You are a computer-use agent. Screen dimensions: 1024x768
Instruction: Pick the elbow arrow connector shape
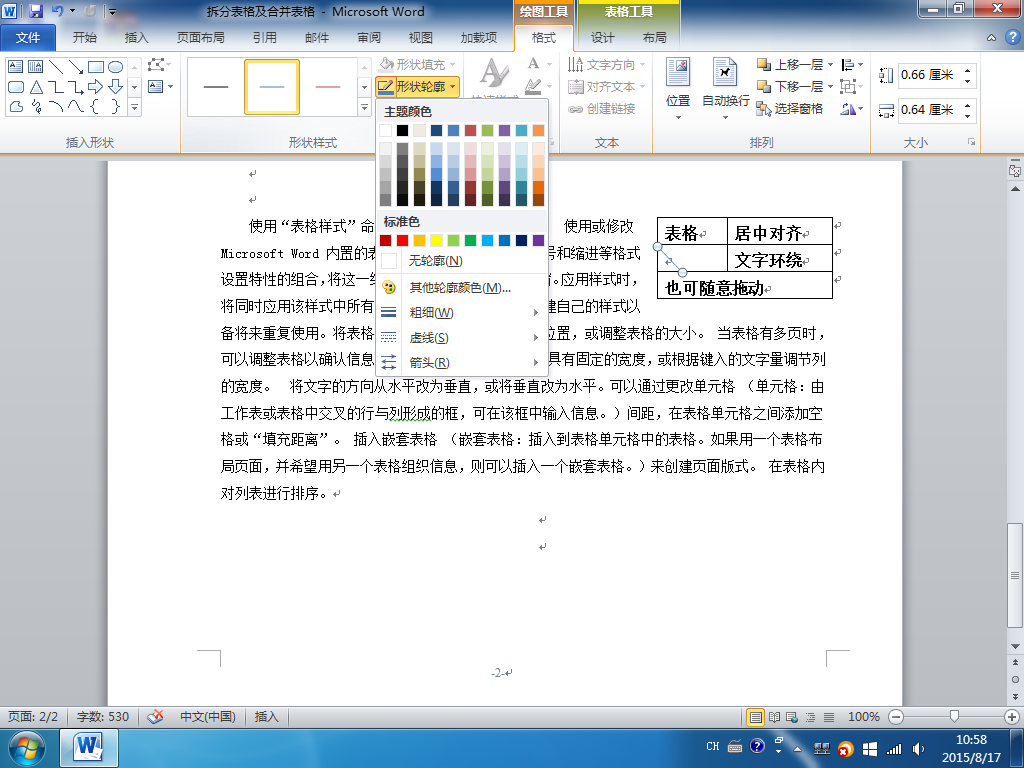76,86
